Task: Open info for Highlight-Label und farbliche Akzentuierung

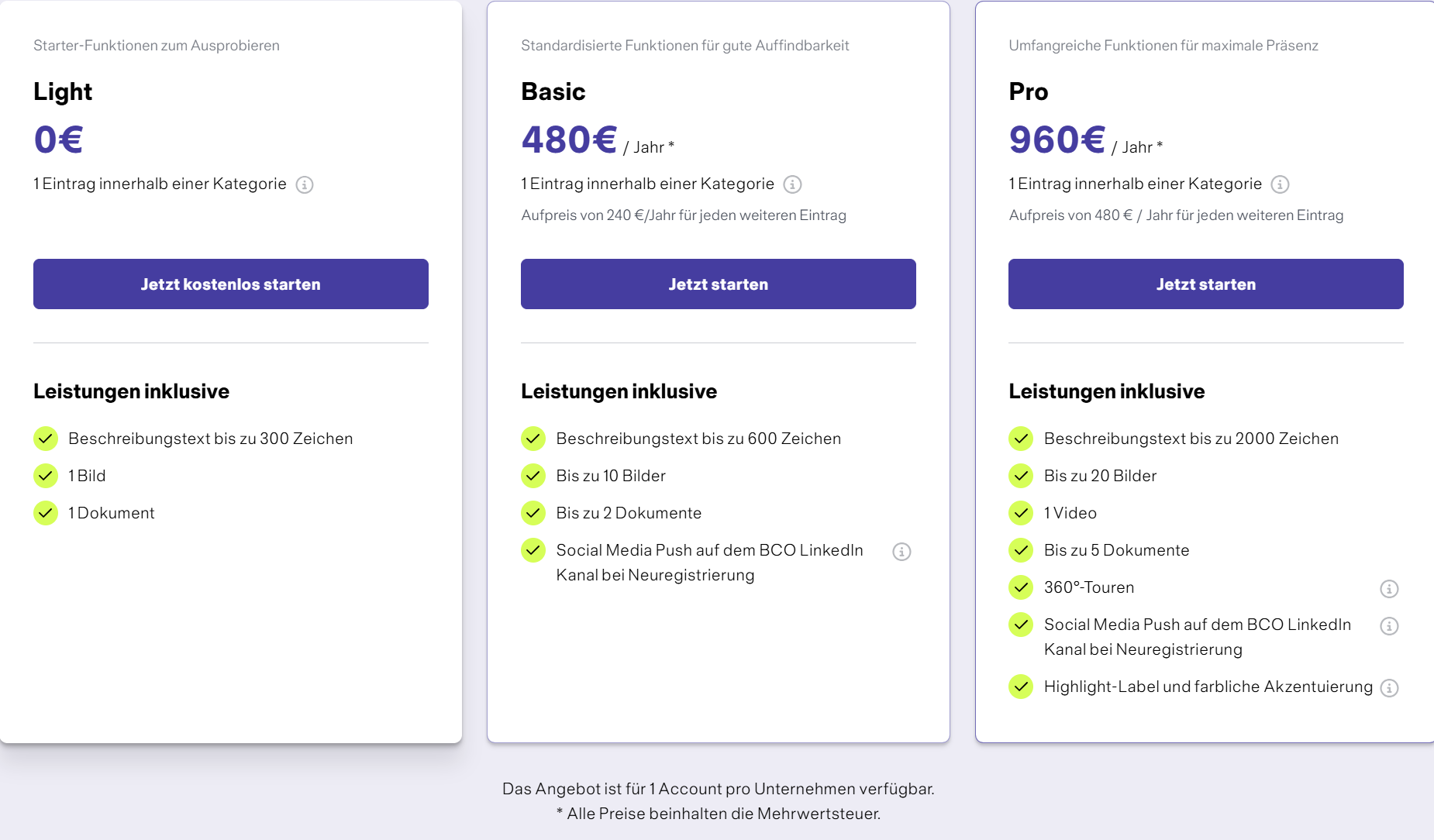Action: 1388,687
